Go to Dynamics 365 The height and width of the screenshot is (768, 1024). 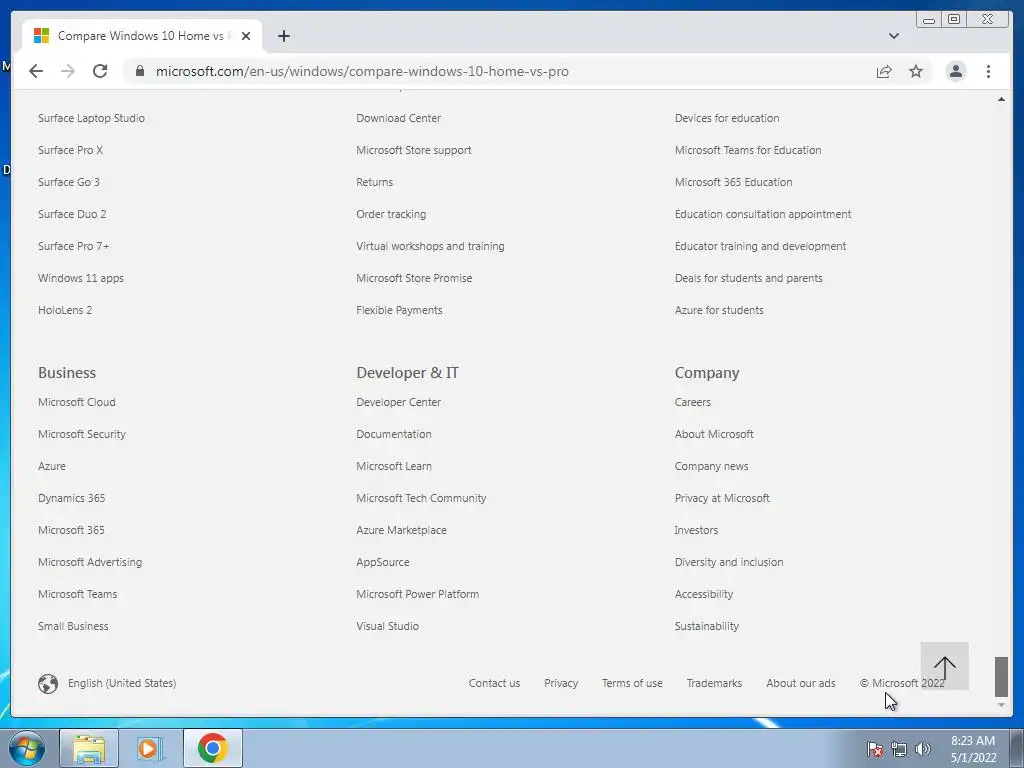tap(72, 498)
